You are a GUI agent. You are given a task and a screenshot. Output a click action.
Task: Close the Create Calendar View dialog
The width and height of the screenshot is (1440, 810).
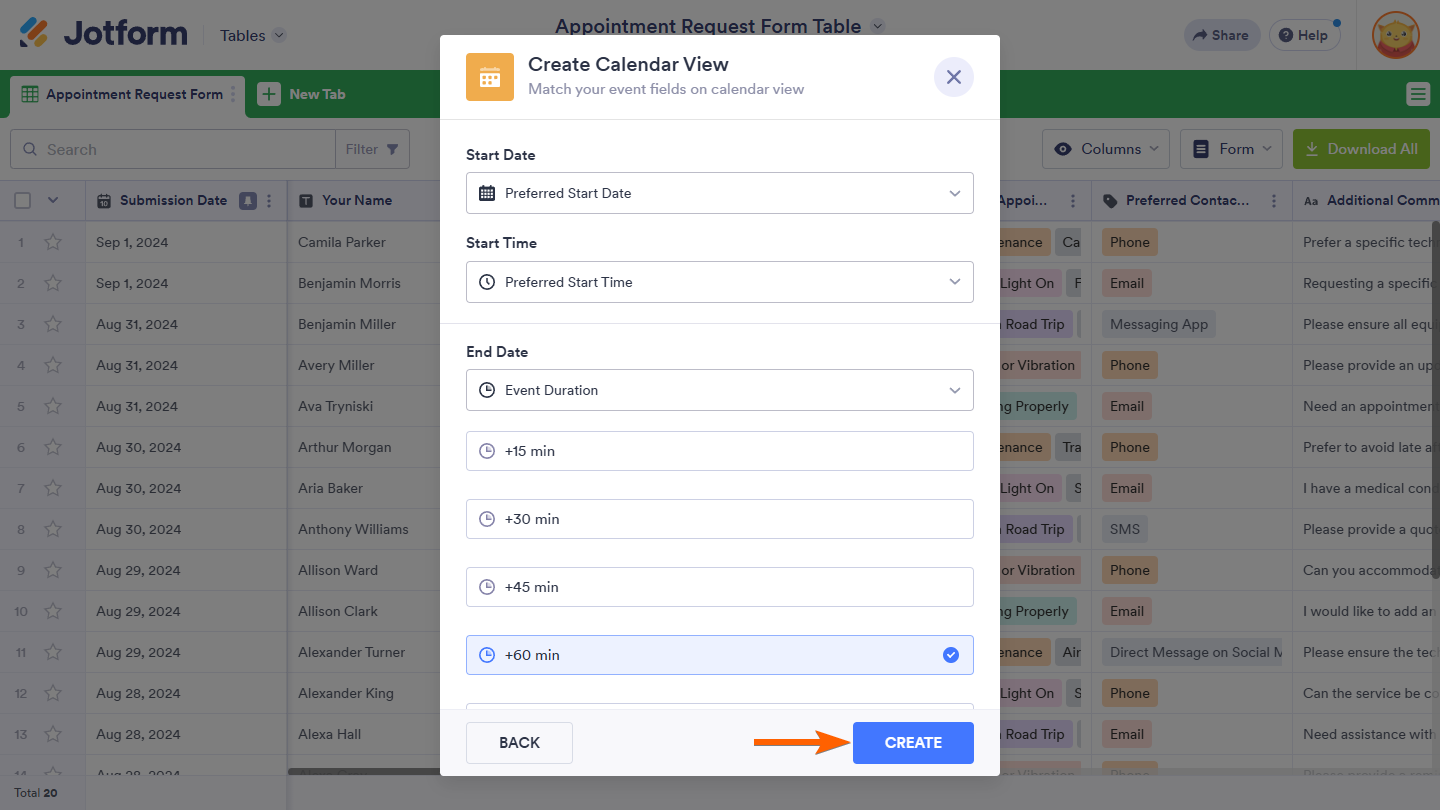tap(953, 77)
